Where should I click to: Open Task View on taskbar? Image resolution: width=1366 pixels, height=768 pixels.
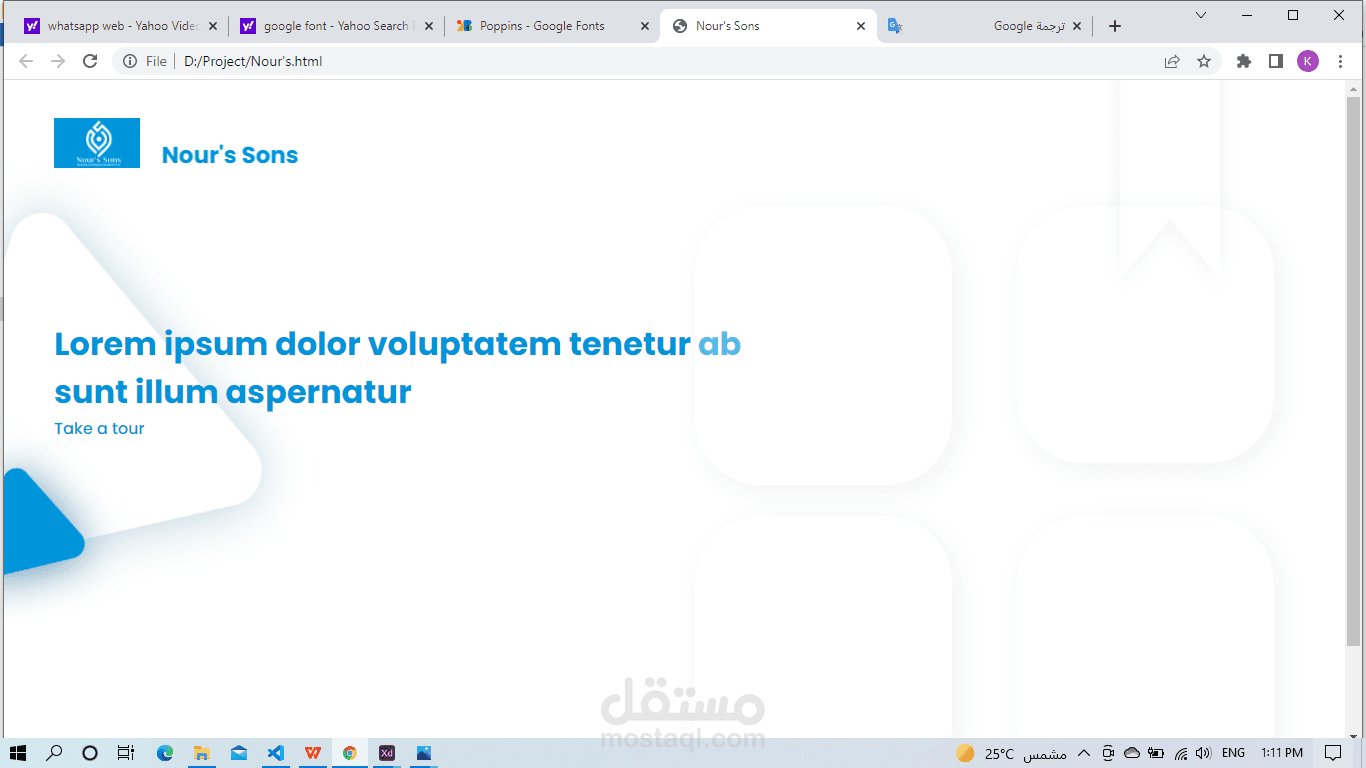click(126, 753)
